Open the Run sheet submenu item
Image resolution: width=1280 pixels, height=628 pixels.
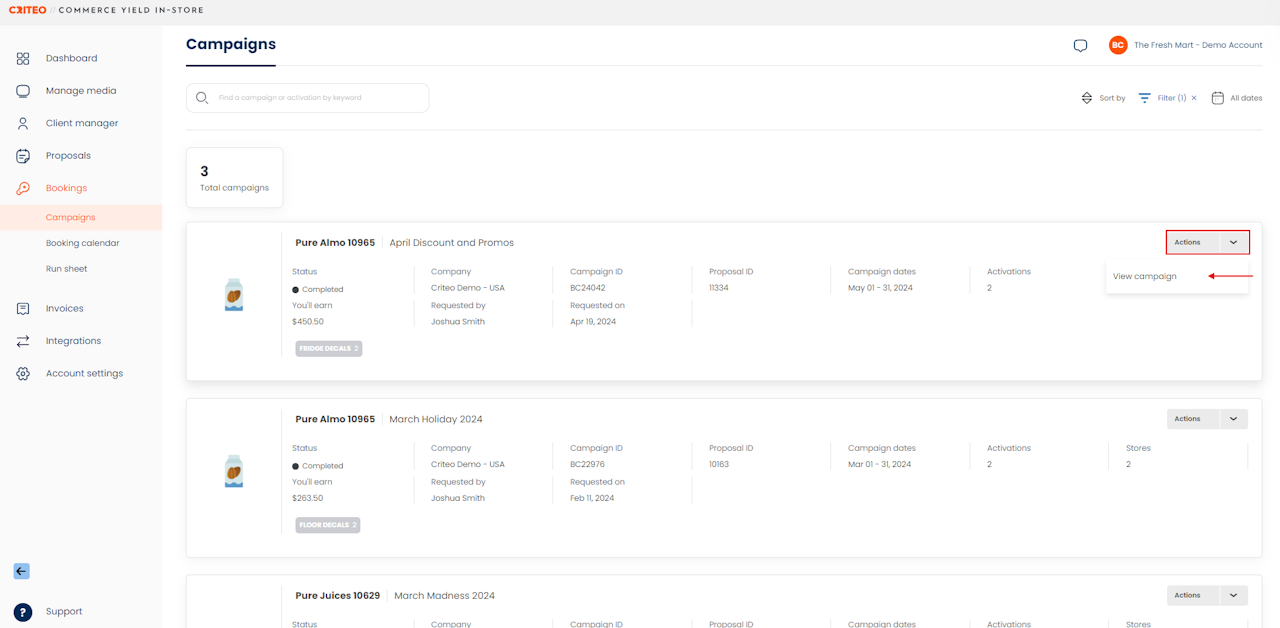point(66,269)
